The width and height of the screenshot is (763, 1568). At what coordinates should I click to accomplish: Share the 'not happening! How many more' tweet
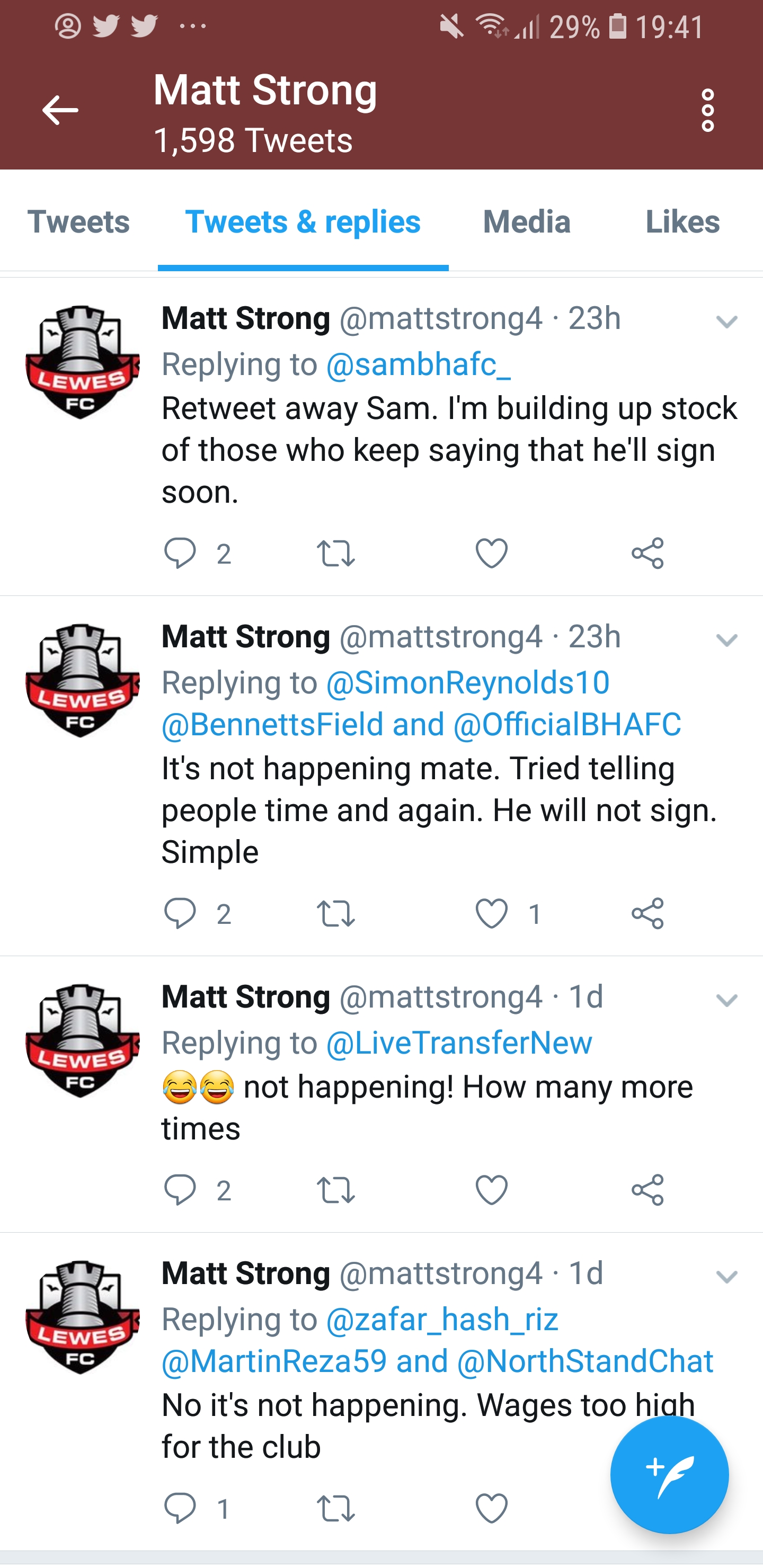(647, 1190)
